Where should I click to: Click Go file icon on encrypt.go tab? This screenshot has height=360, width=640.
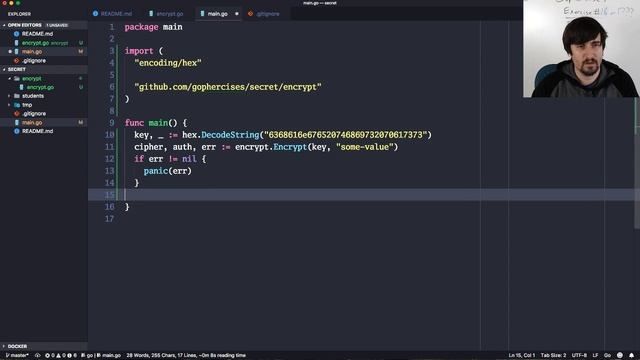151,13
